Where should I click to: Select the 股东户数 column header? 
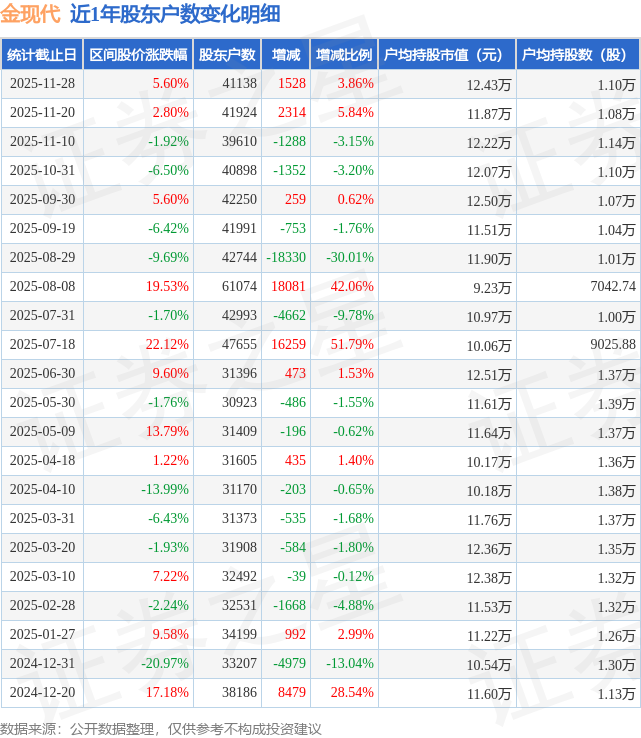227,55
